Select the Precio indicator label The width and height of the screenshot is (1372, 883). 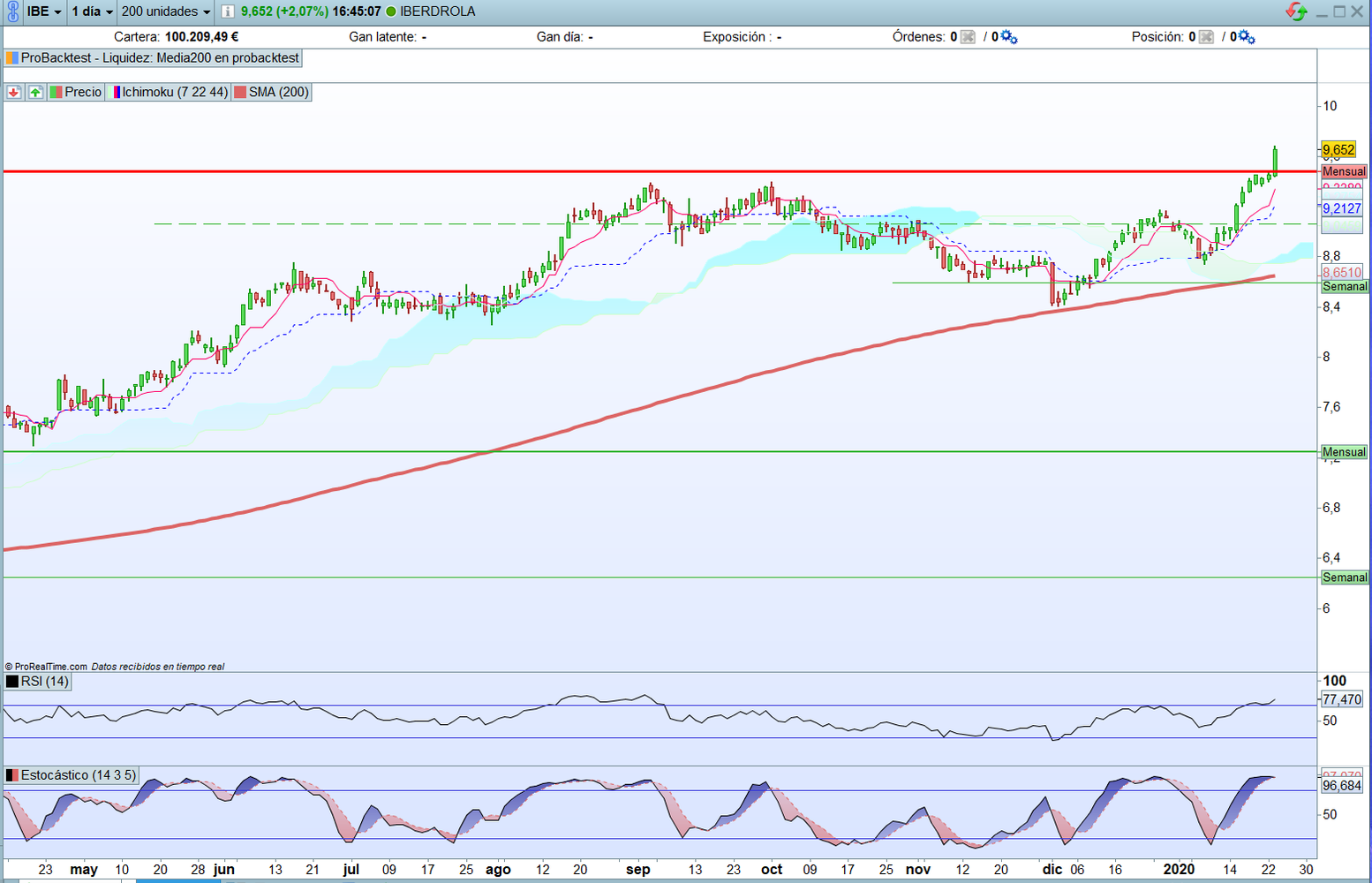tap(82, 92)
